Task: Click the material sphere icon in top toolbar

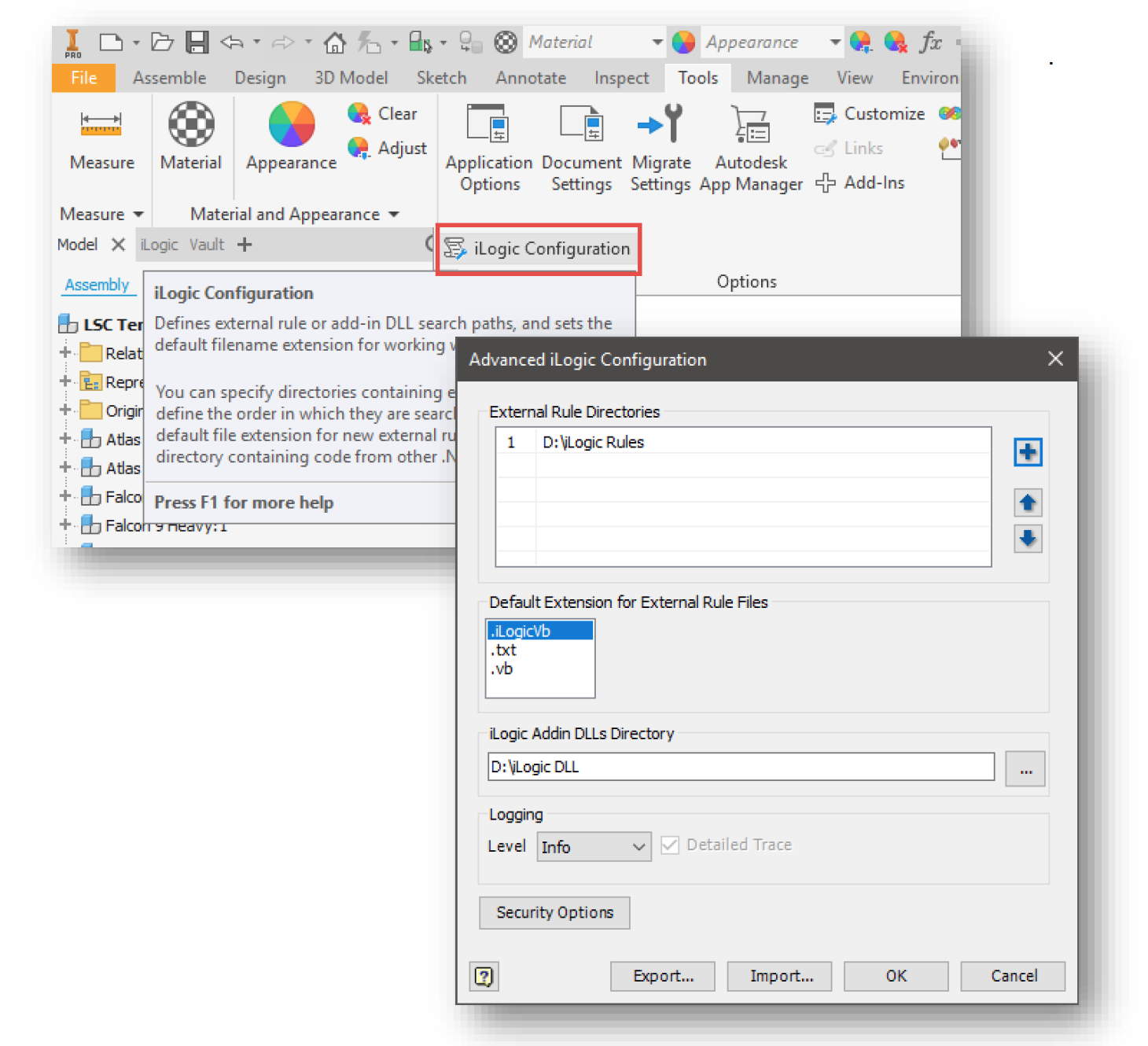Action: tap(506, 42)
